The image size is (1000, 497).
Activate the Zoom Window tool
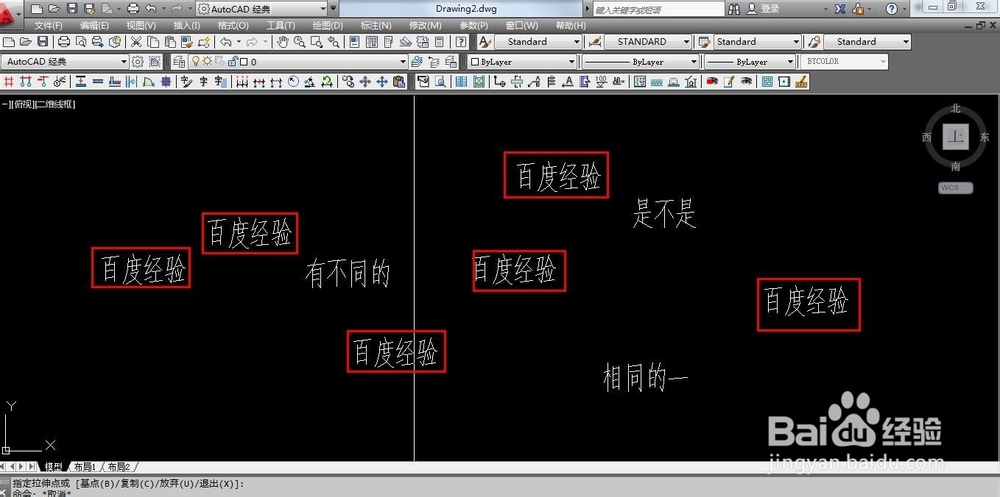pyautogui.click(x=316, y=42)
